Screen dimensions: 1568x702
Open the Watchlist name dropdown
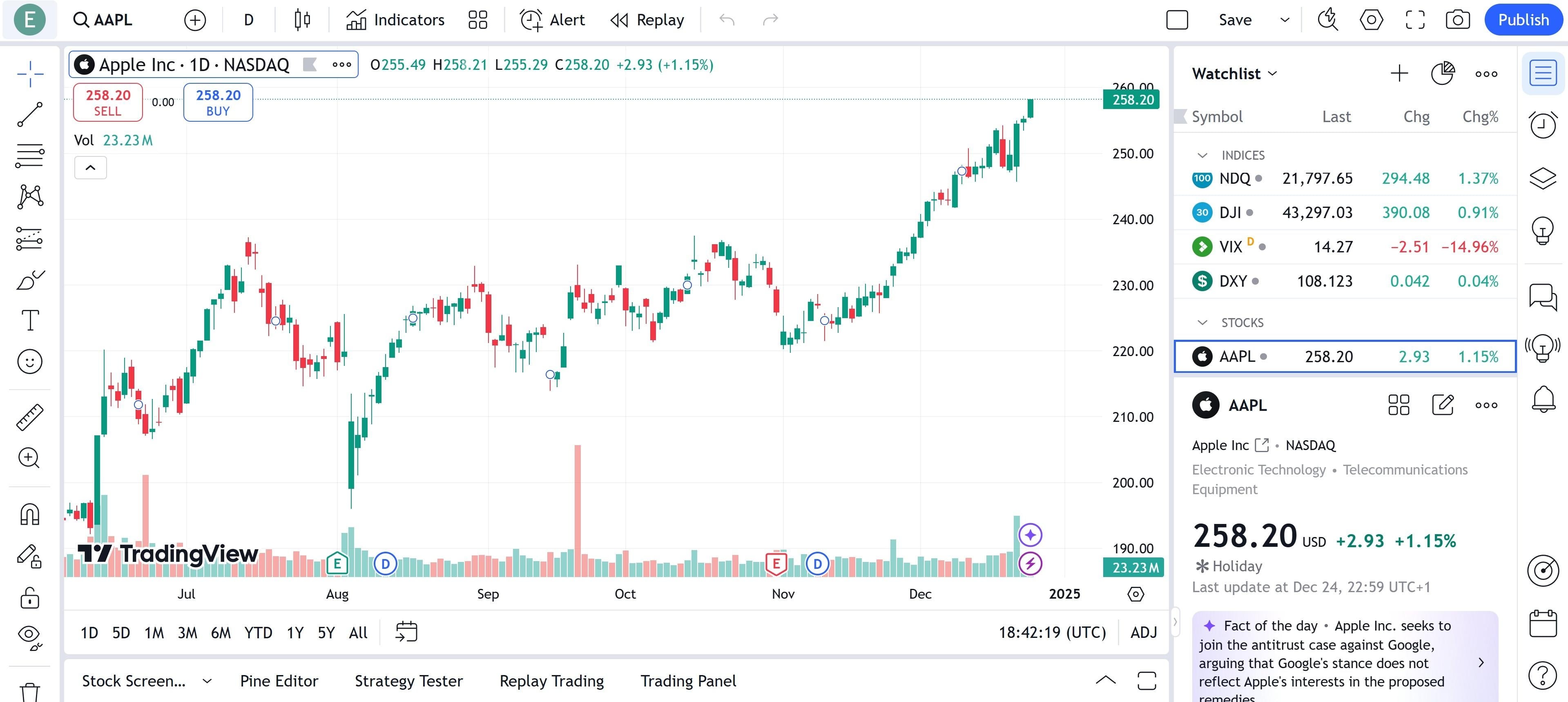point(1234,74)
